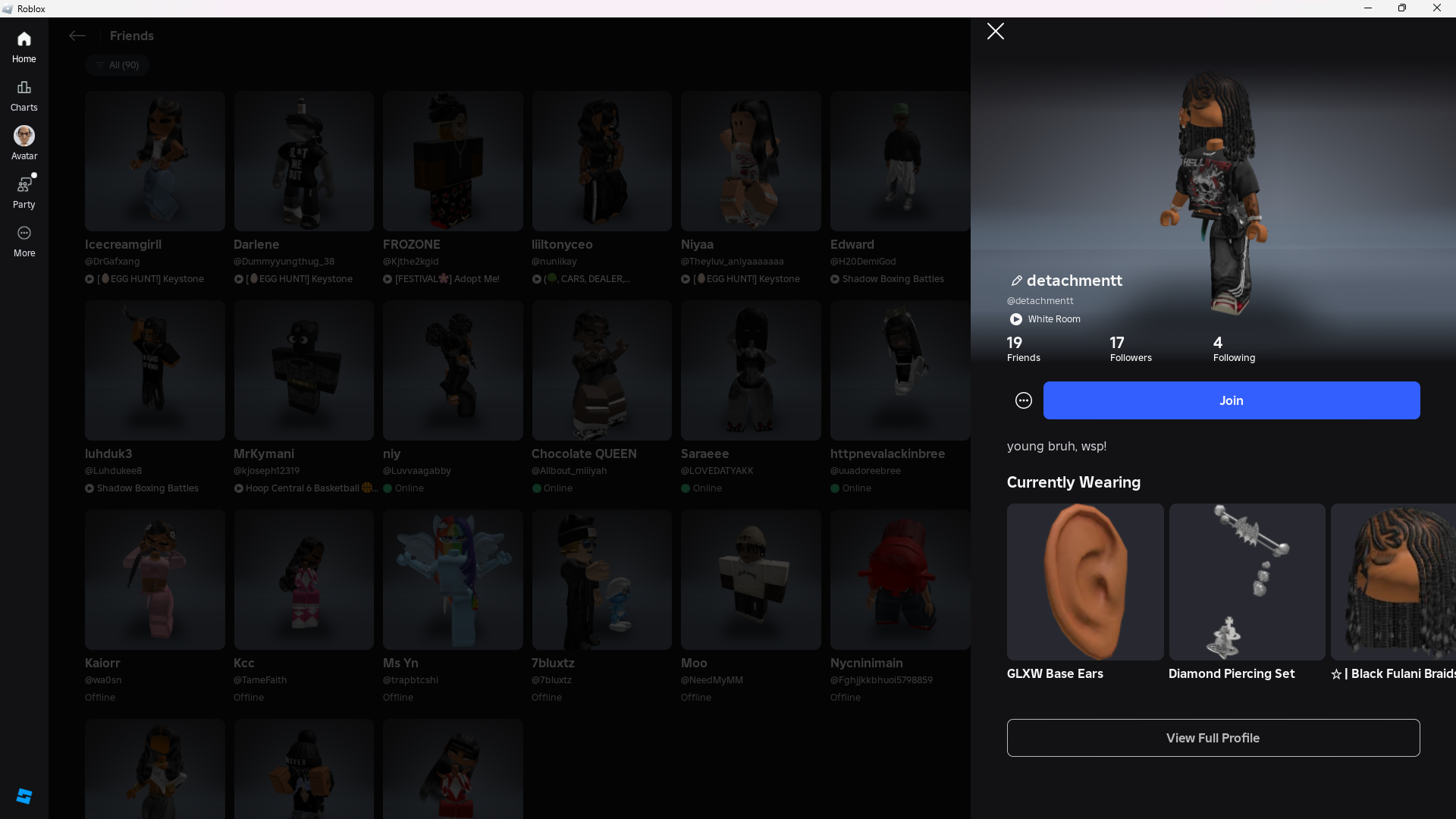Close the detachmentt profile panel
The height and width of the screenshot is (819, 1456).
pos(996,31)
